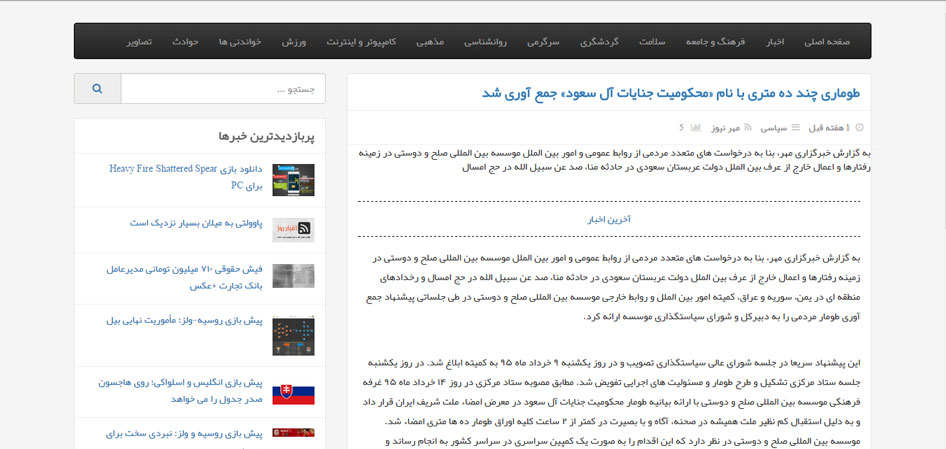Open 'پیش بازی روسیه-ولز: مأموریت نهایی بیل'

[185, 320]
